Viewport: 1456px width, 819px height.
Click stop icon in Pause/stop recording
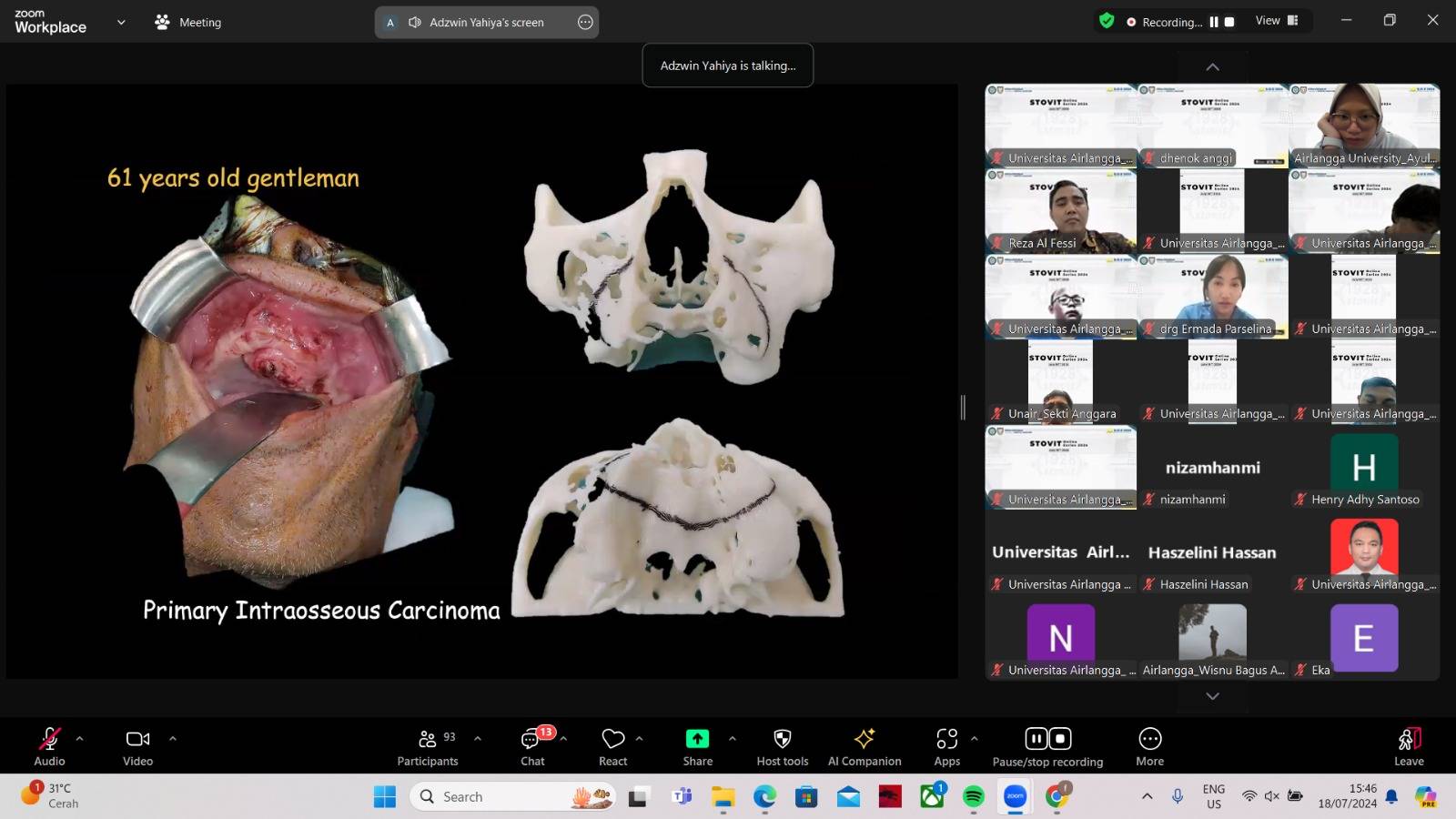point(1060,739)
